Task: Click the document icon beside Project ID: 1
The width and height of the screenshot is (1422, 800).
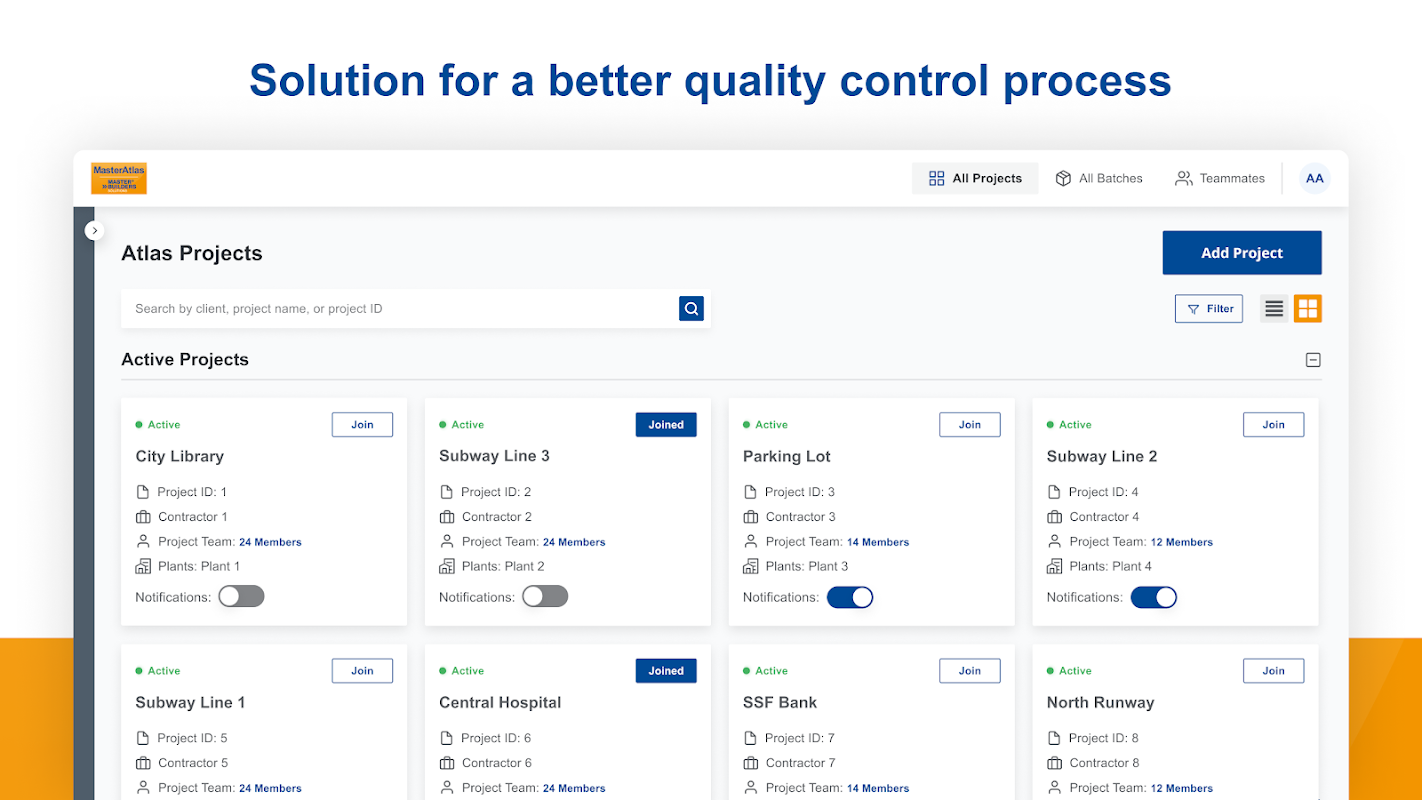Action: click(x=142, y=492)
